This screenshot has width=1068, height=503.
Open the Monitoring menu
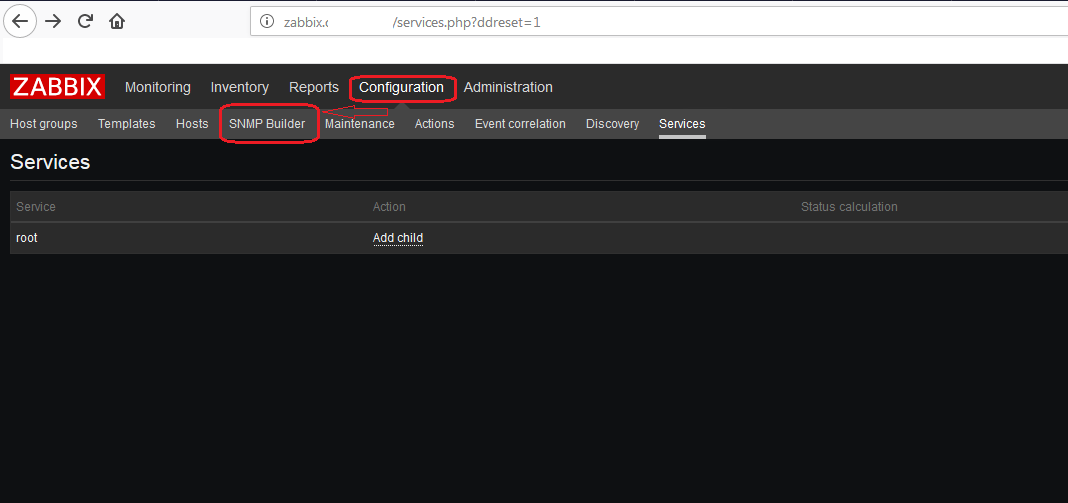(x=158, y=87)
